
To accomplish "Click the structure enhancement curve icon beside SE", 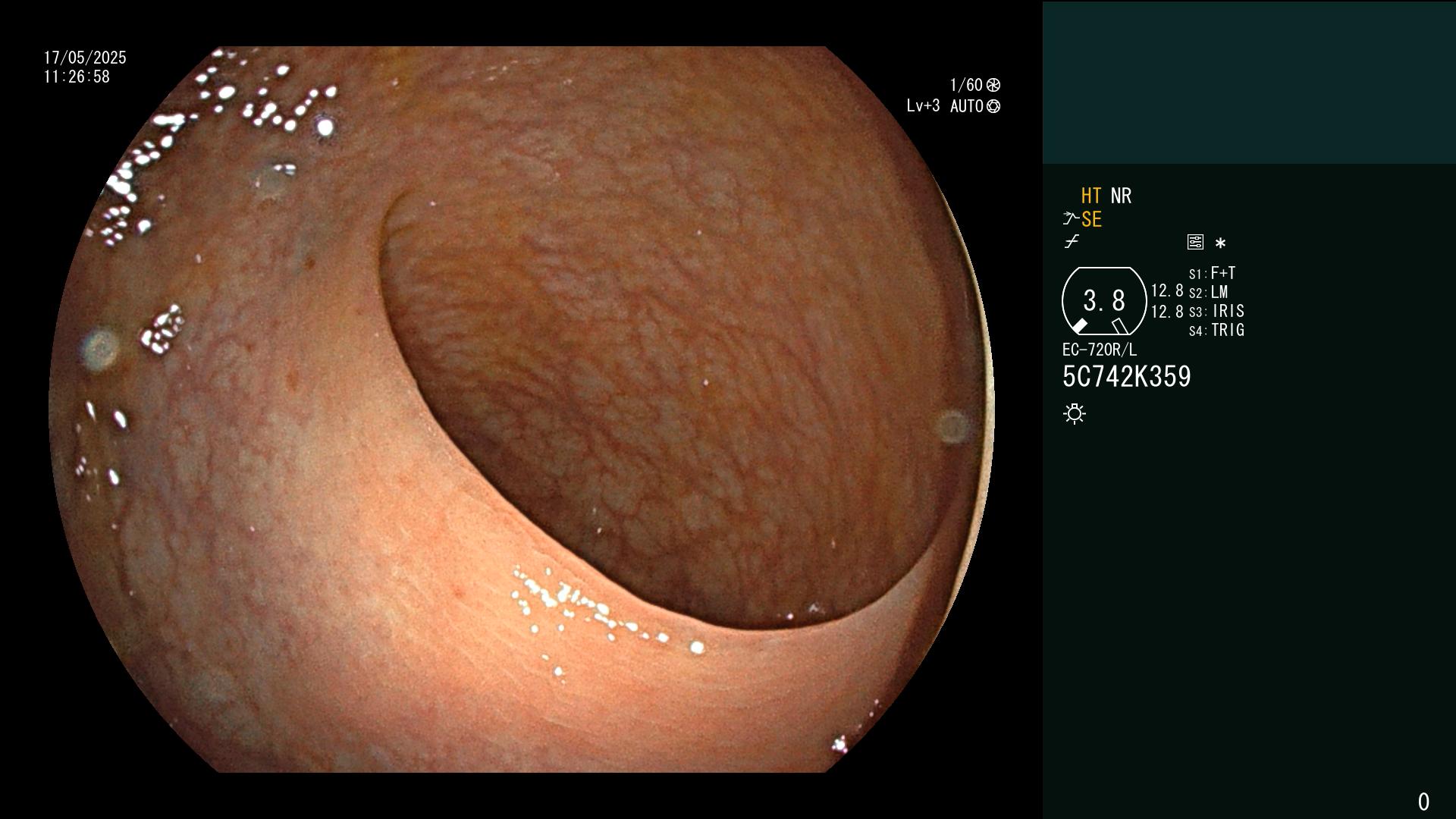I will 1070,219.
